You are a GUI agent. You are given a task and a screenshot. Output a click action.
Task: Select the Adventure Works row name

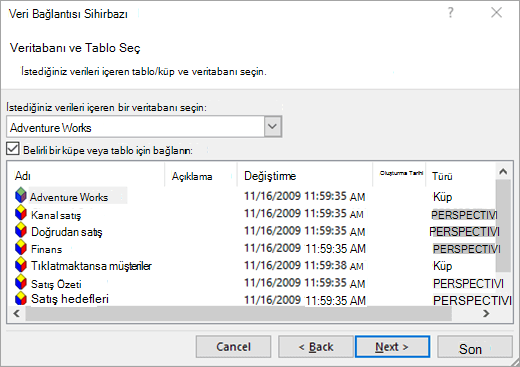click(x=69, y=197)
